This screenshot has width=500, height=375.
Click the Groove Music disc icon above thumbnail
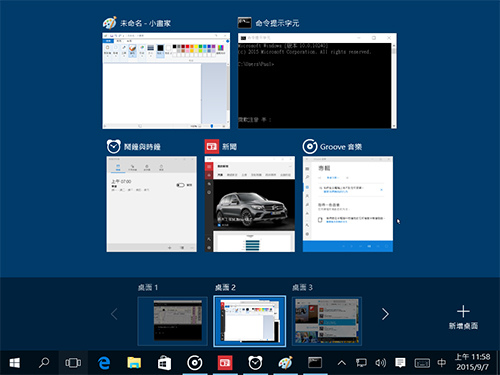(x=310, y=147)
